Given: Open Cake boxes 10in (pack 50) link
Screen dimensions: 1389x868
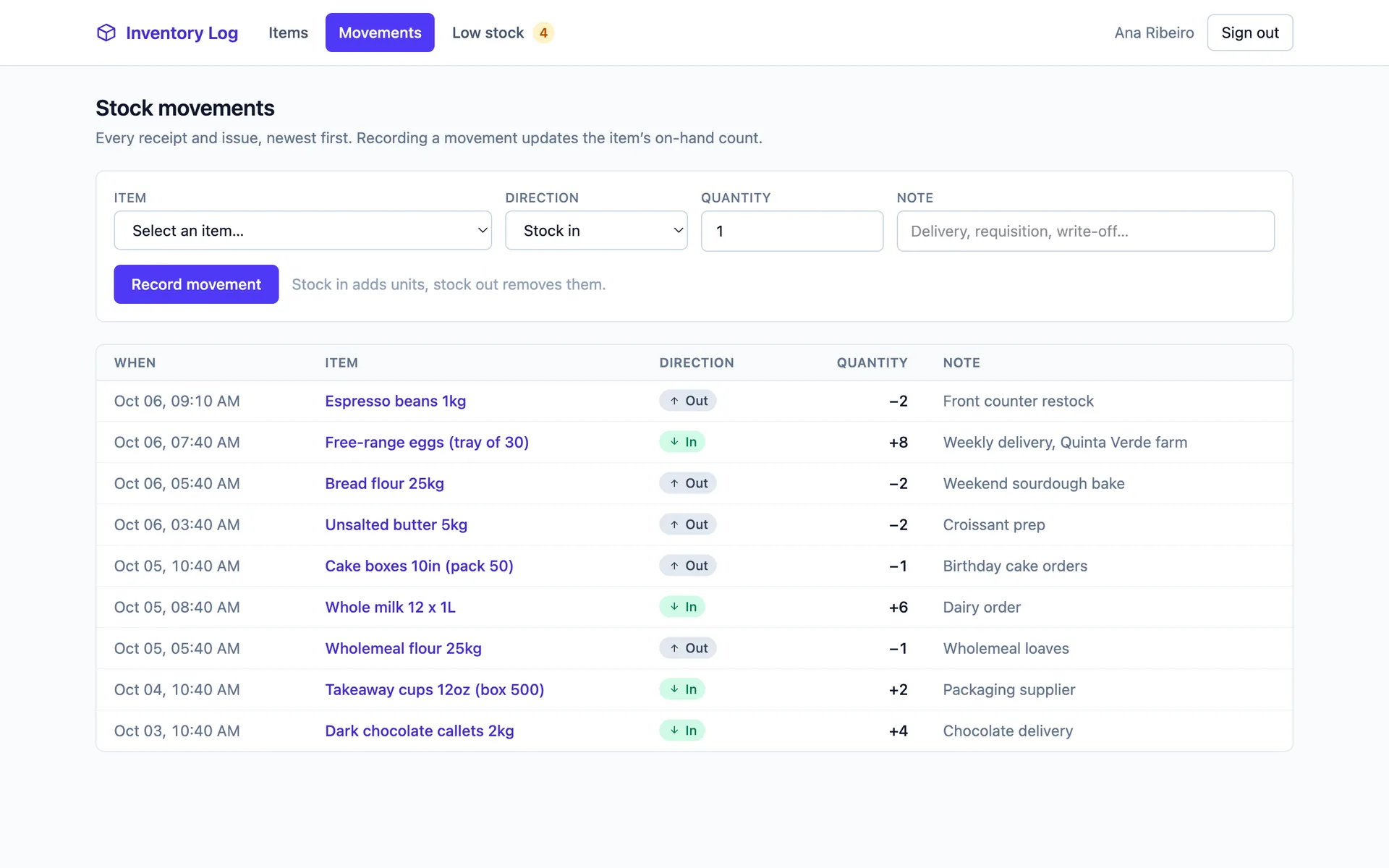Looking at the screenshot, I should click(x=420, y=566).
